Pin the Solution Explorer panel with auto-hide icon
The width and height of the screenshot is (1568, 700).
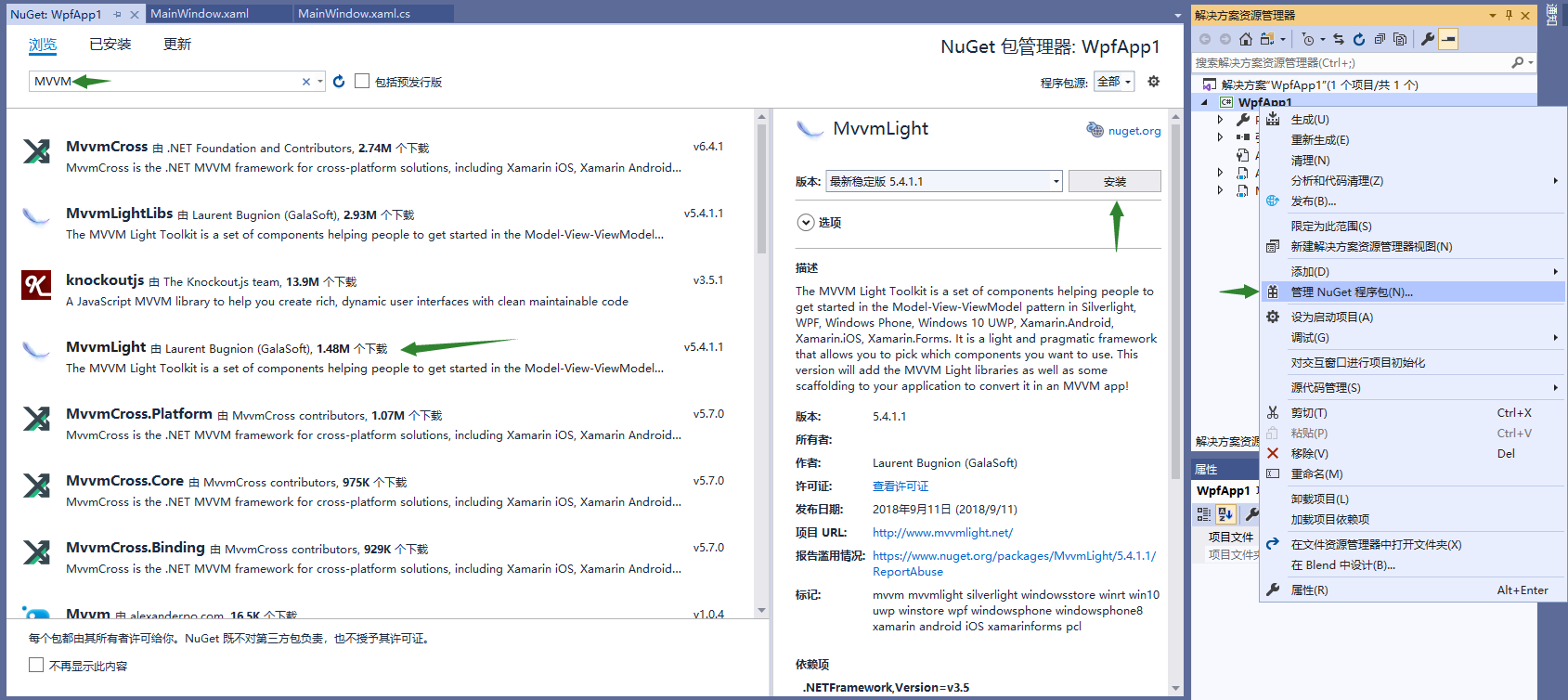[1509, 15]
